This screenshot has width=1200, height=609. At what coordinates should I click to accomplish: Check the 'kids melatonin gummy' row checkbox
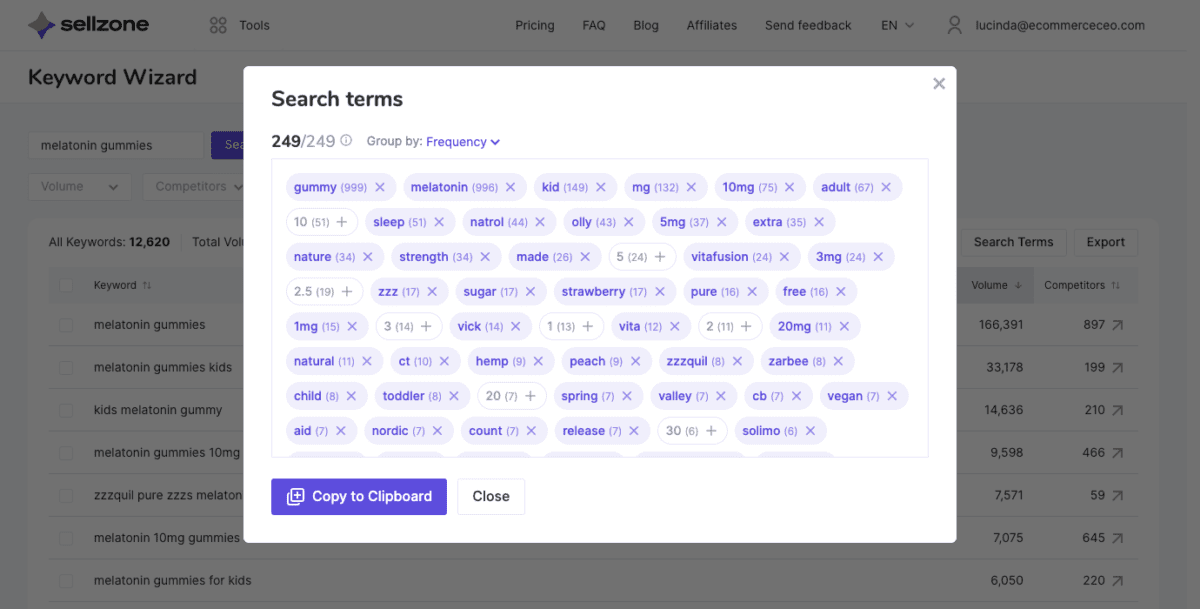coord(66,410)
